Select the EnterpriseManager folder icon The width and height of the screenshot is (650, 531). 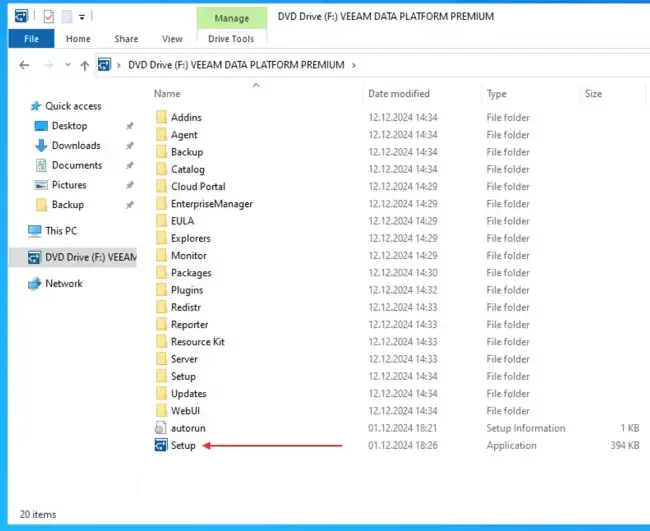click(x=161, y=204)
